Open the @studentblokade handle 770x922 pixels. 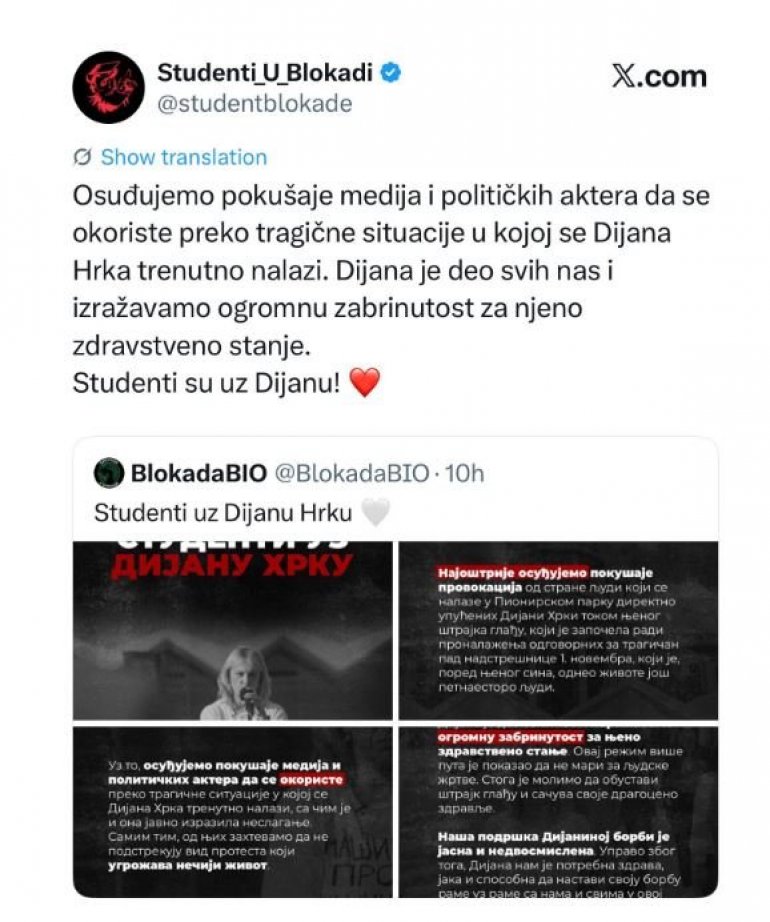(255, 103)
